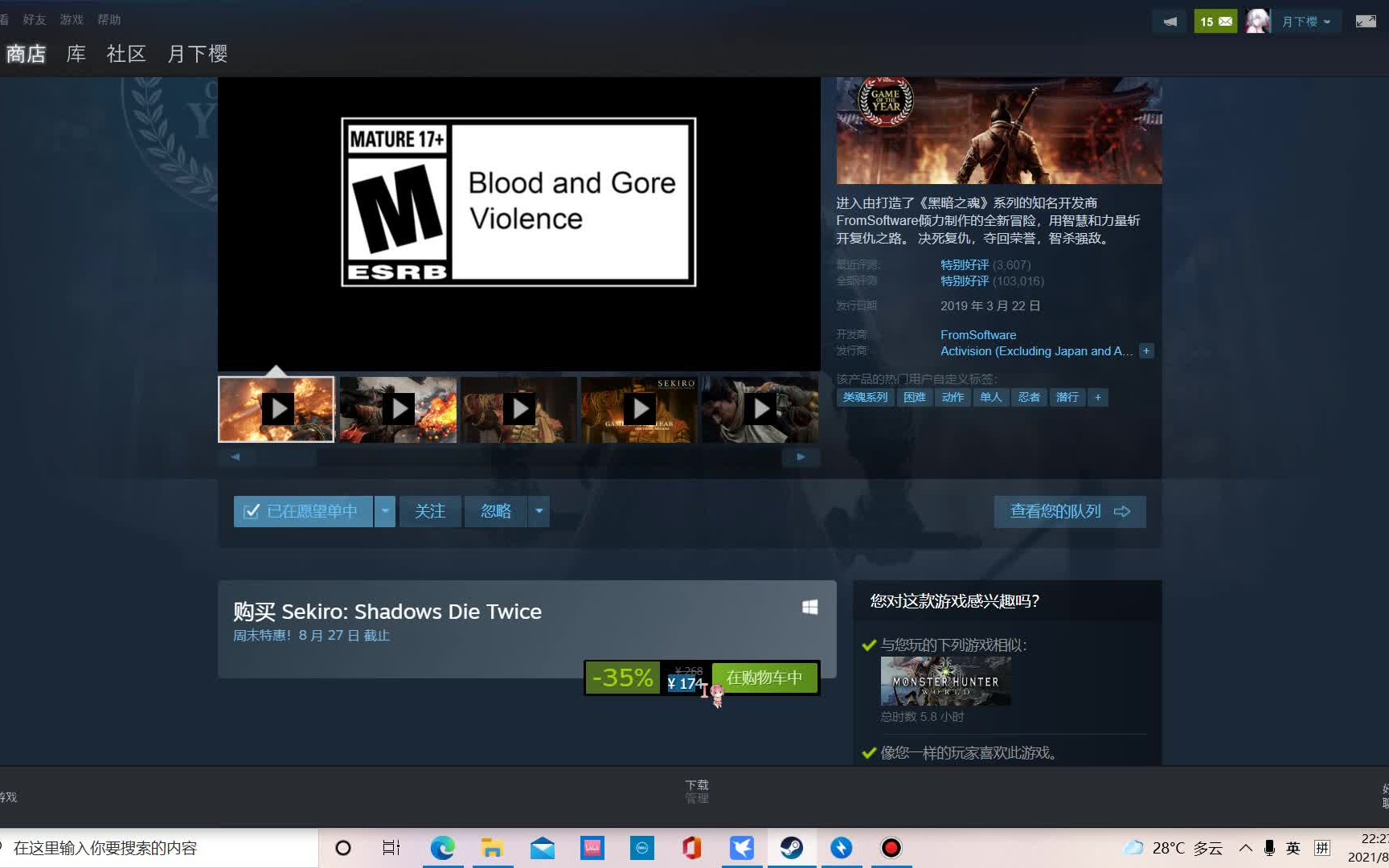Play the first fire scene trailer thumbnail
The width and height of the screenshot is (1389, 868).
click(277, 409)
